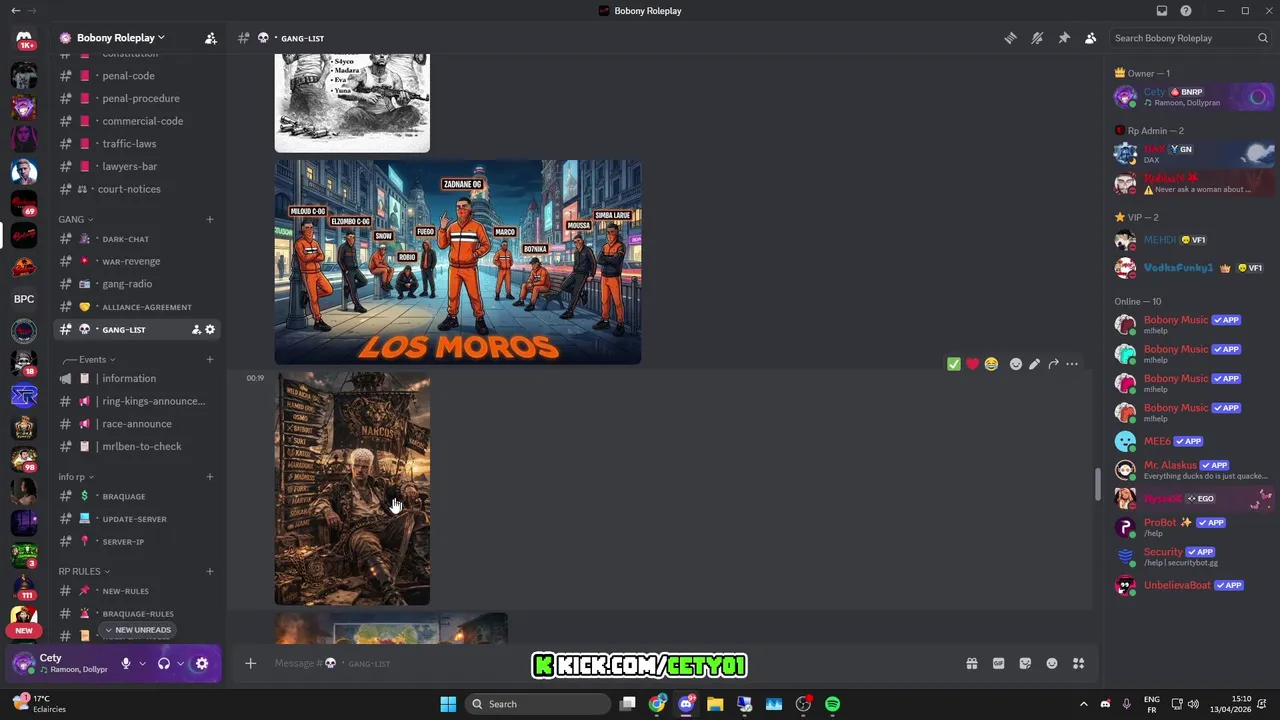Viewport: 1280px width, 720px height.
Task: Open audio output options arrow
Action: click(180, 663)
